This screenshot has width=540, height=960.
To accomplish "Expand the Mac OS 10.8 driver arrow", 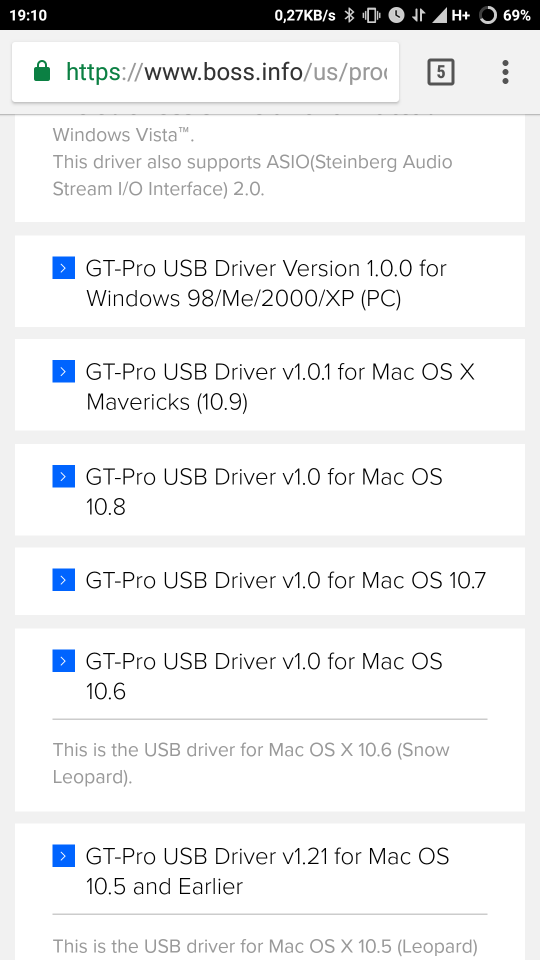I will click(64, 476).
